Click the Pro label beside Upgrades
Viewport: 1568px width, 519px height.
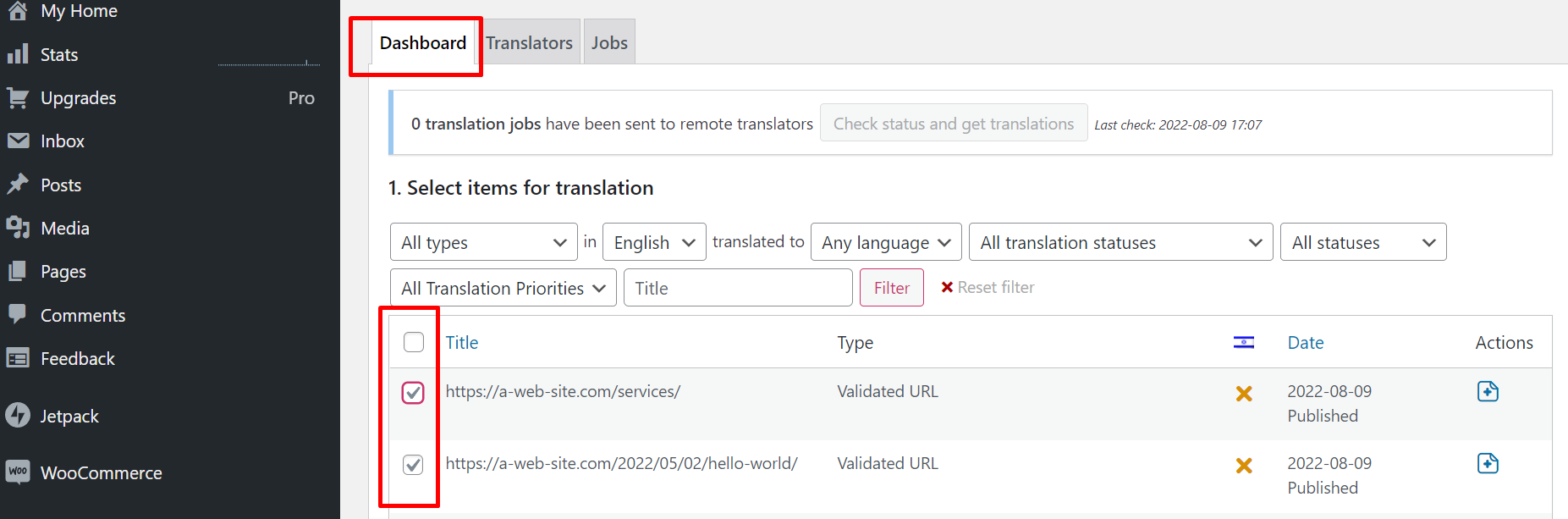click(x=301, y=98)
